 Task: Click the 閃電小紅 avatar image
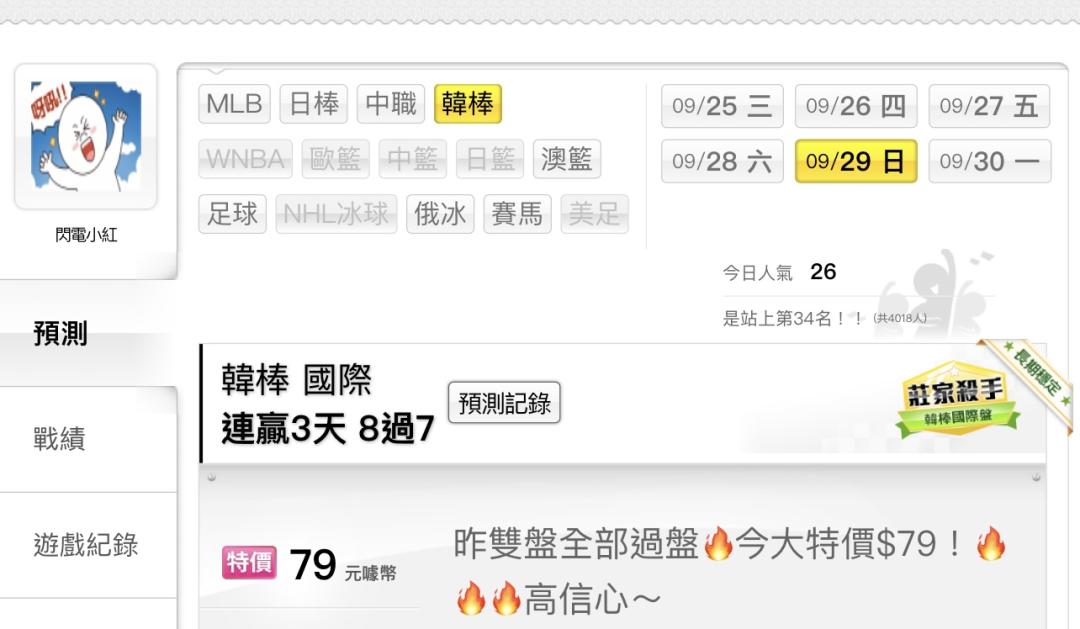[85, 136]
